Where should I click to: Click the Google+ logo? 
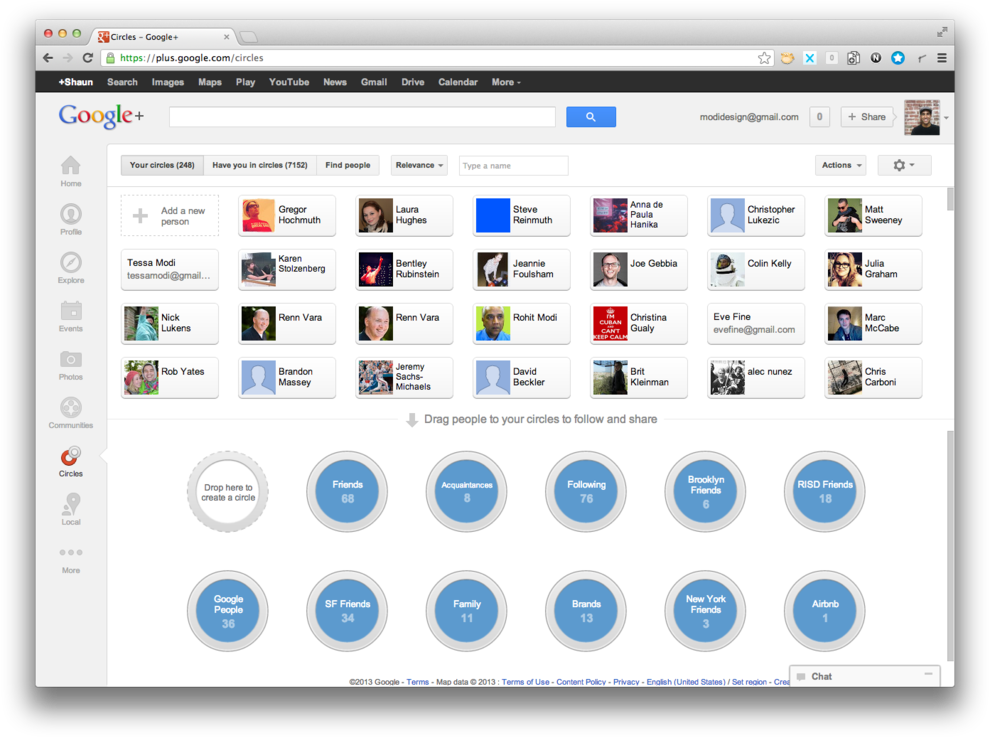pos(101,116)
